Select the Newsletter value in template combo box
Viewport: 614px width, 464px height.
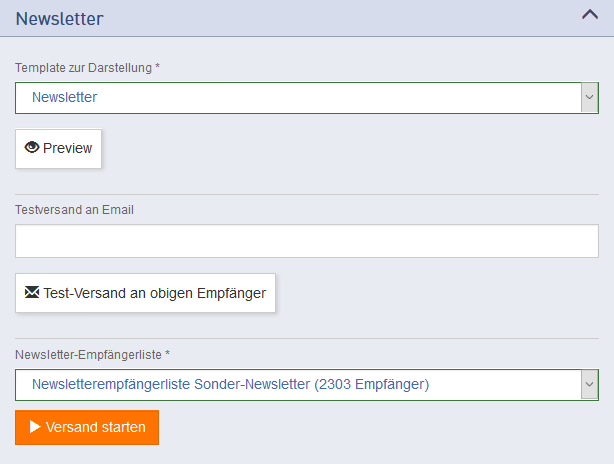click(x=64, y=97)
